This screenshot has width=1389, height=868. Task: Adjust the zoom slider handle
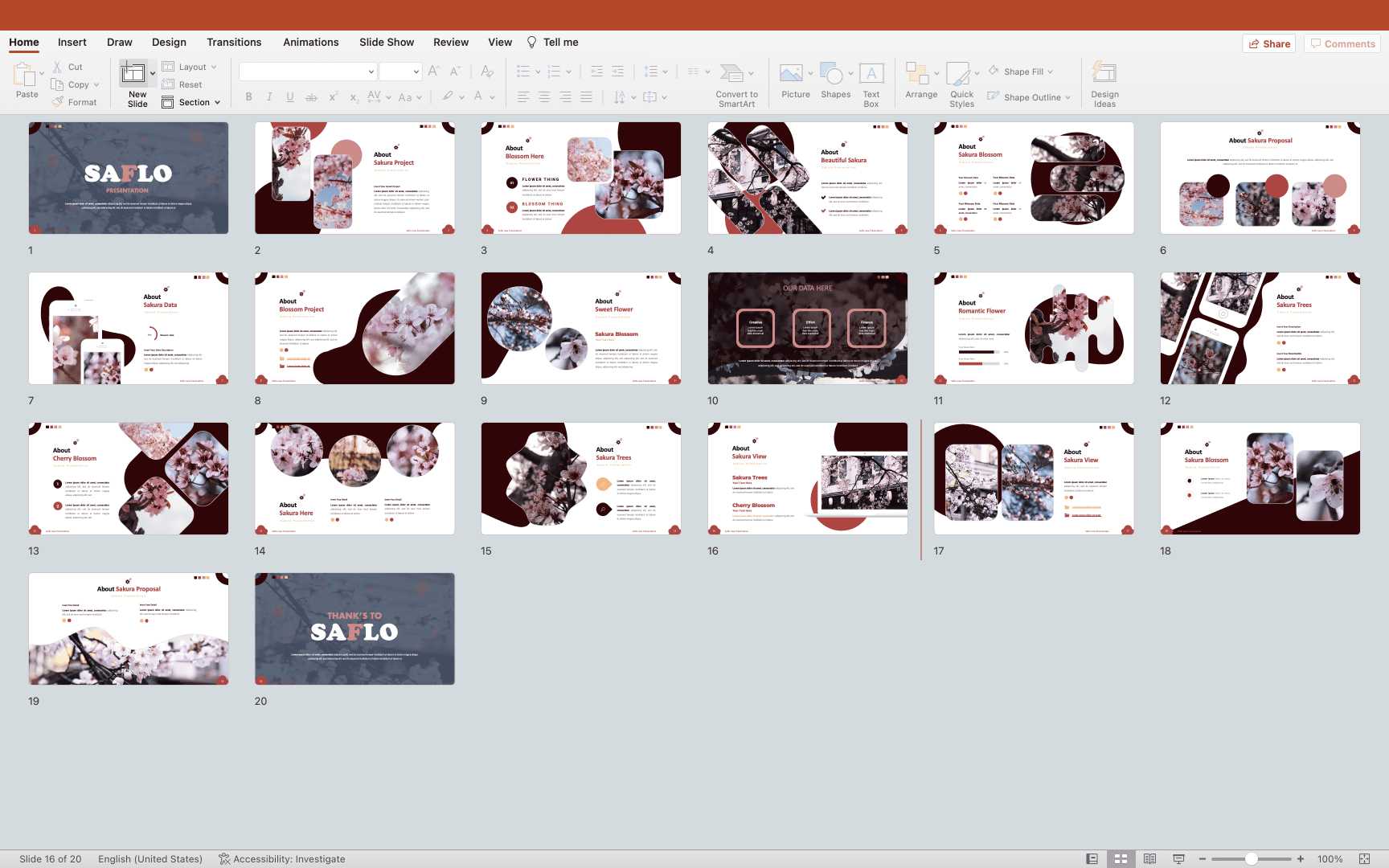[x=1251, y=858]
